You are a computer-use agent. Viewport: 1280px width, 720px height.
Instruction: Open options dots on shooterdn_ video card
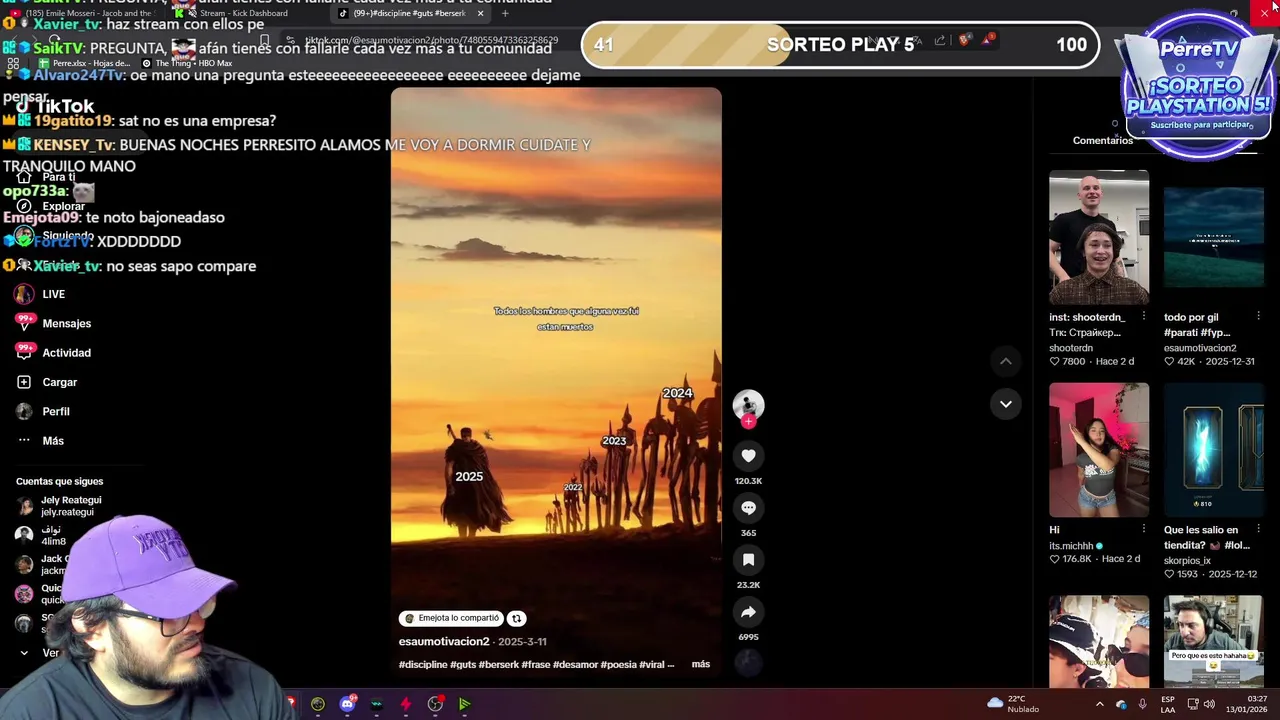1143,317
